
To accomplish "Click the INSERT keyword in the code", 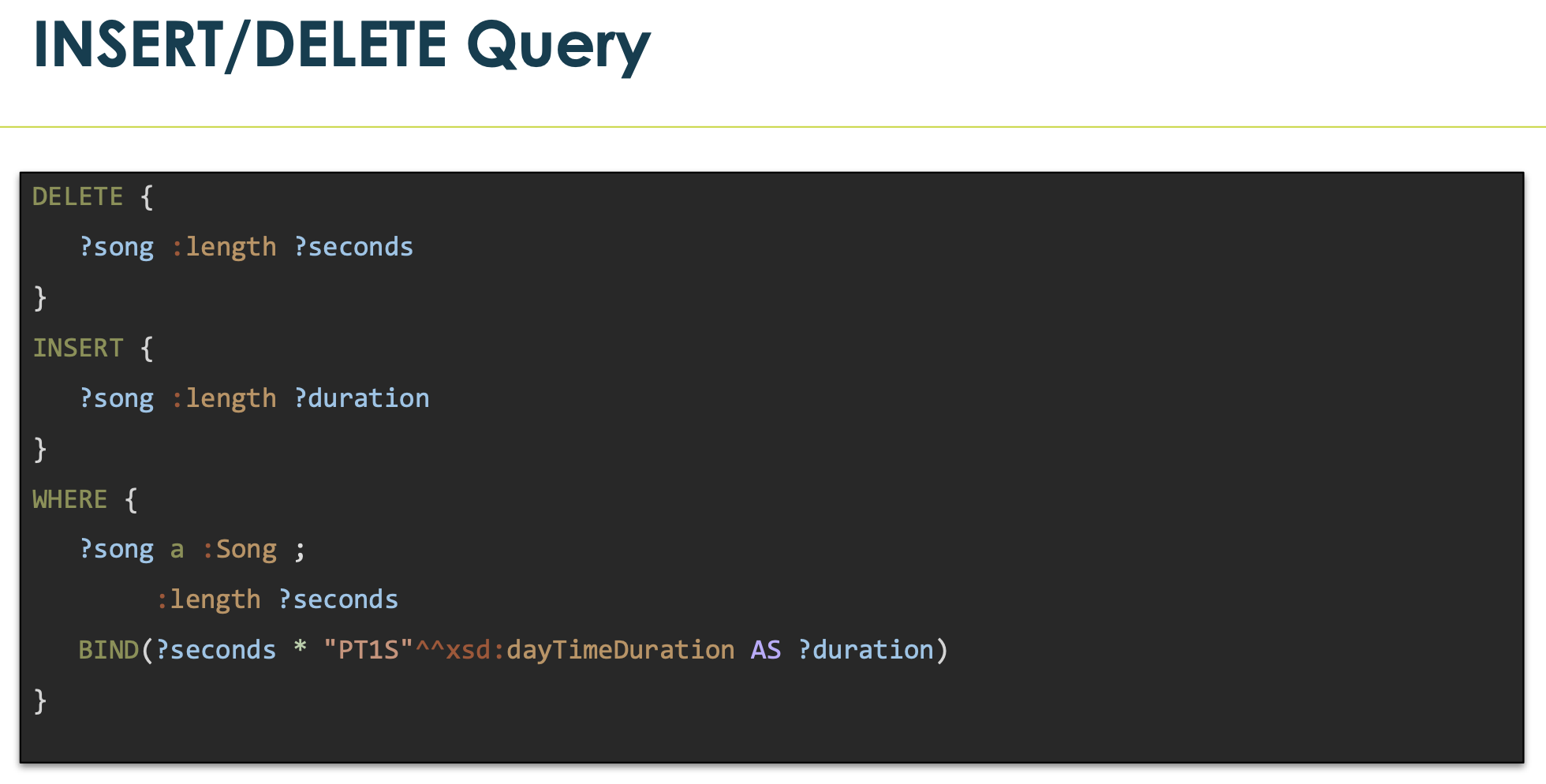I will [77, 348].
